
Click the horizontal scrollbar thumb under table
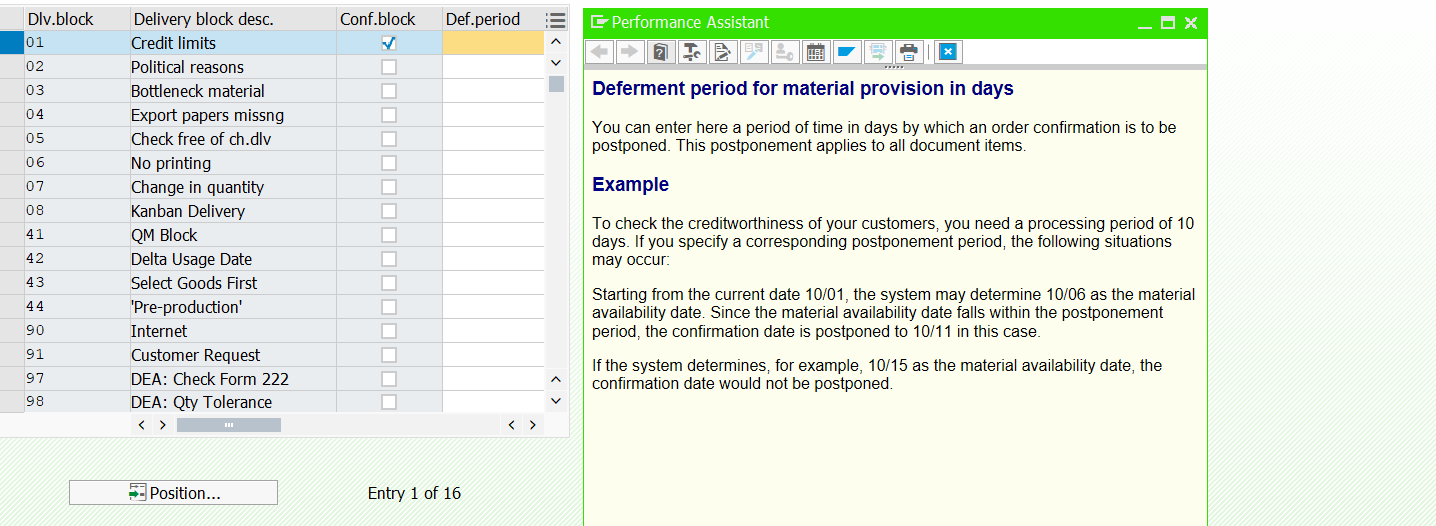(x=229, y=425)
